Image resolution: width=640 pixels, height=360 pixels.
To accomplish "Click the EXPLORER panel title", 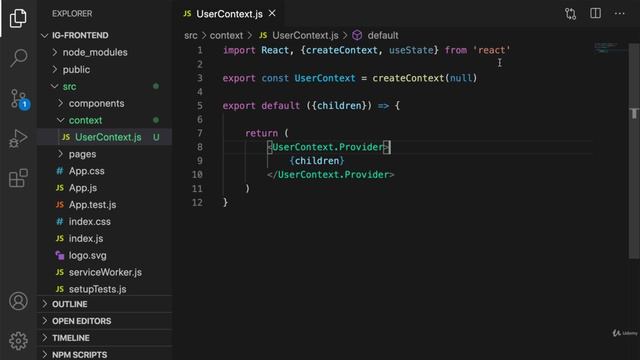I will 72,13.
